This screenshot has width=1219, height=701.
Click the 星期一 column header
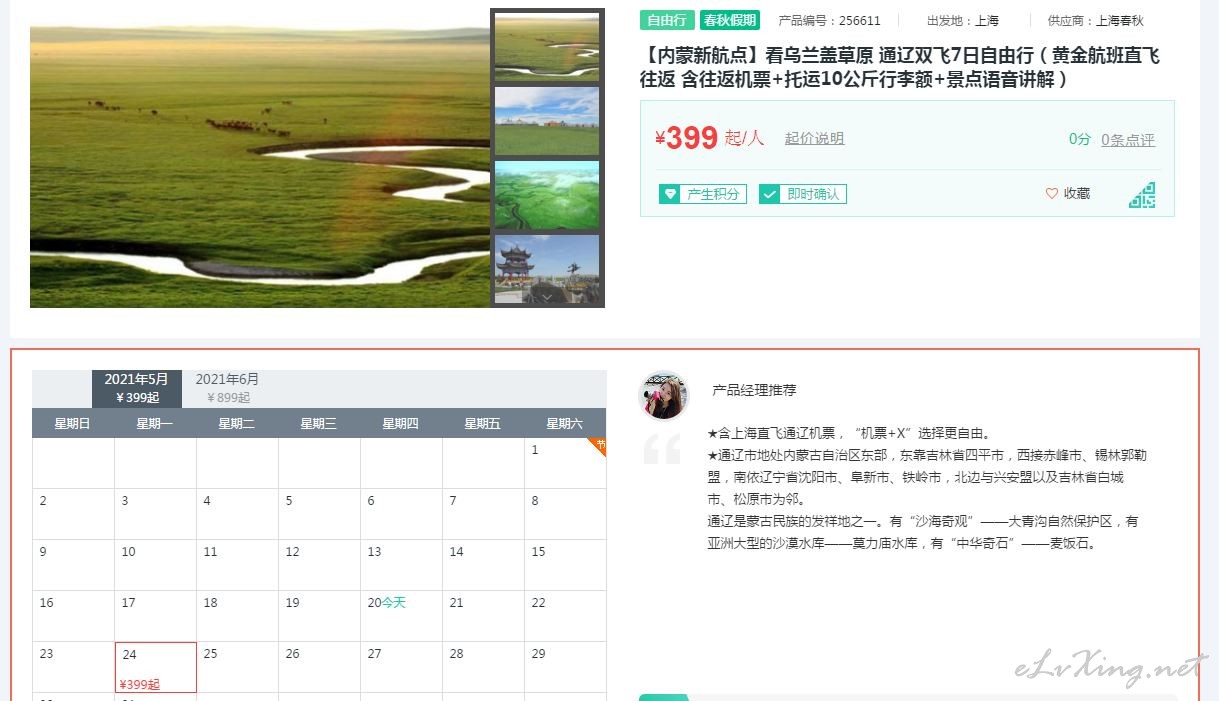click(155, 423)
